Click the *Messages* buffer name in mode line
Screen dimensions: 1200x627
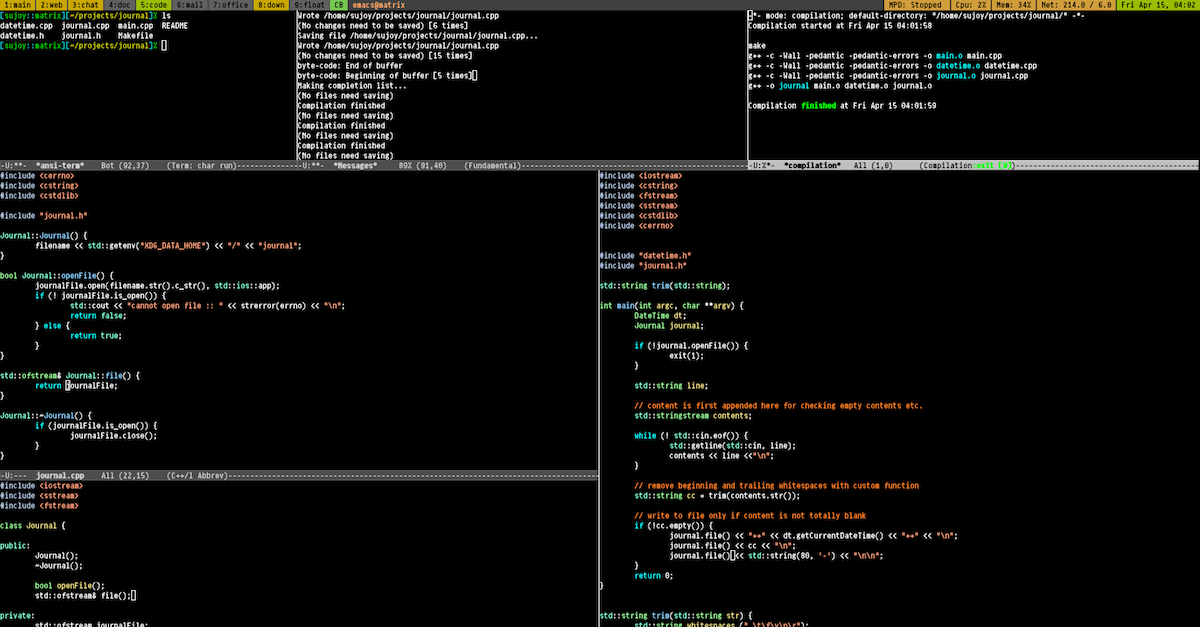pyautogui.click(x=355, y=165)
